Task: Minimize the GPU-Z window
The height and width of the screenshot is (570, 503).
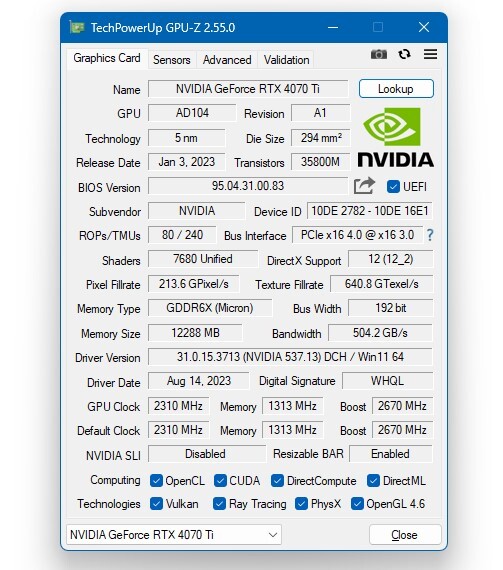Action: (x=333, y=27)
